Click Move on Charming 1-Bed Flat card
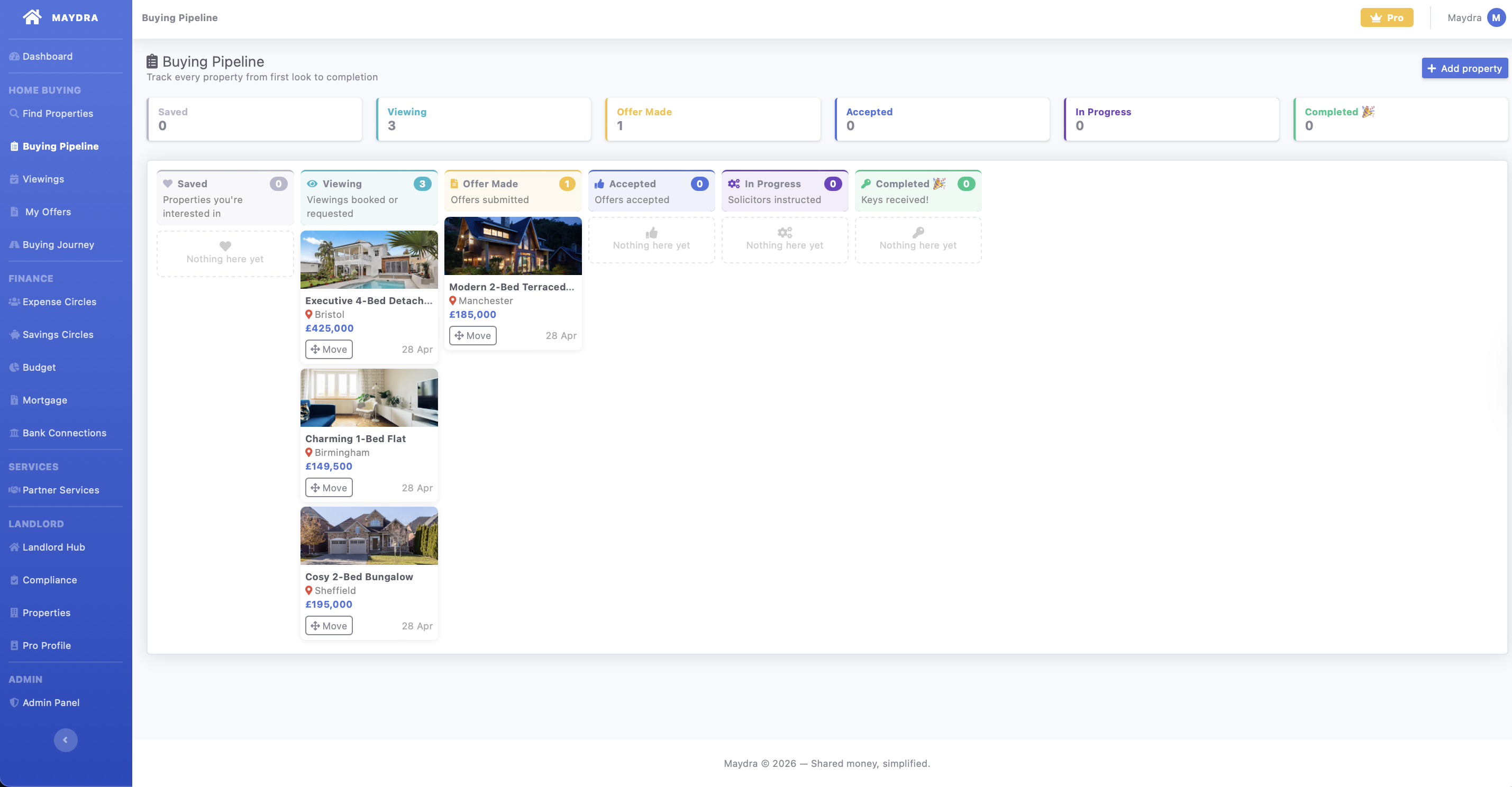 329,488
